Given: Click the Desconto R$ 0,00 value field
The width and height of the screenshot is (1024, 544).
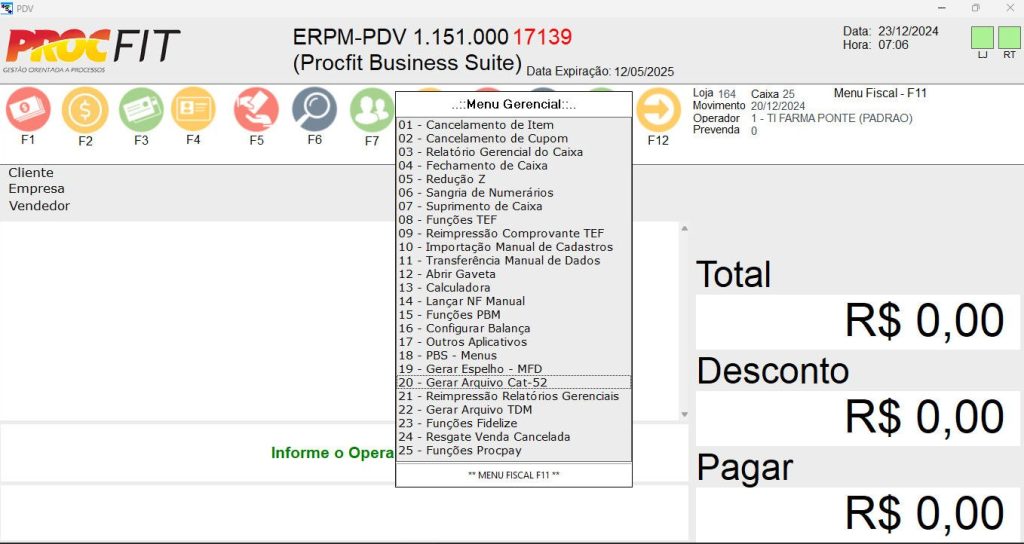Looking at the screenshot, I should tap(857, 418).
